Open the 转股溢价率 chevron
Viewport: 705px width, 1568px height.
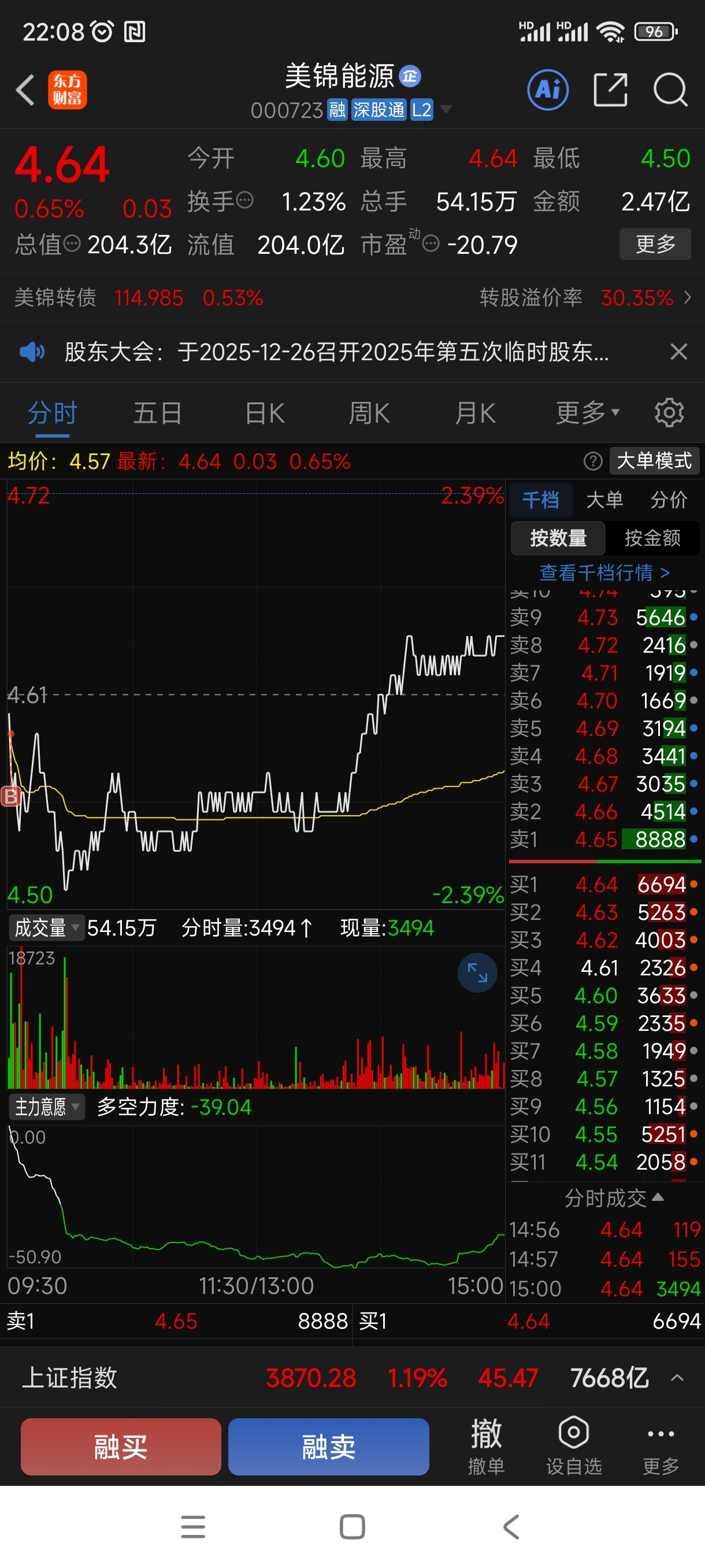687,298
